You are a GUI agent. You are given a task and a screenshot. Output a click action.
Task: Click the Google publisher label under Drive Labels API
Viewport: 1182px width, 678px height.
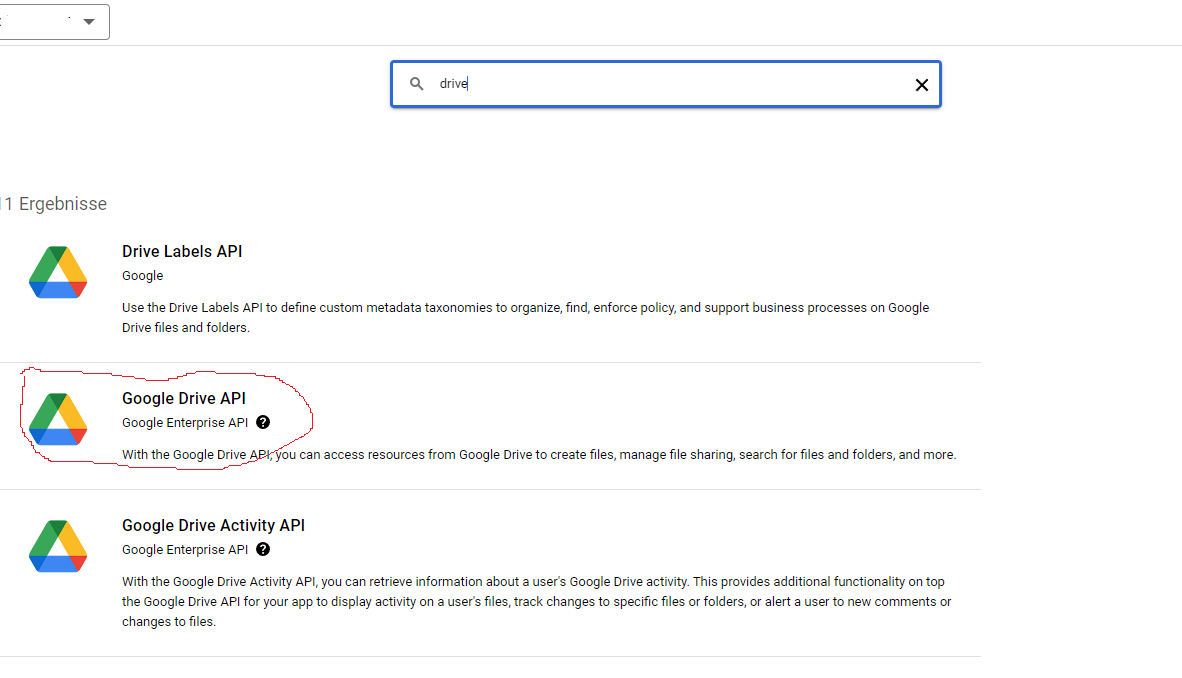141,275
